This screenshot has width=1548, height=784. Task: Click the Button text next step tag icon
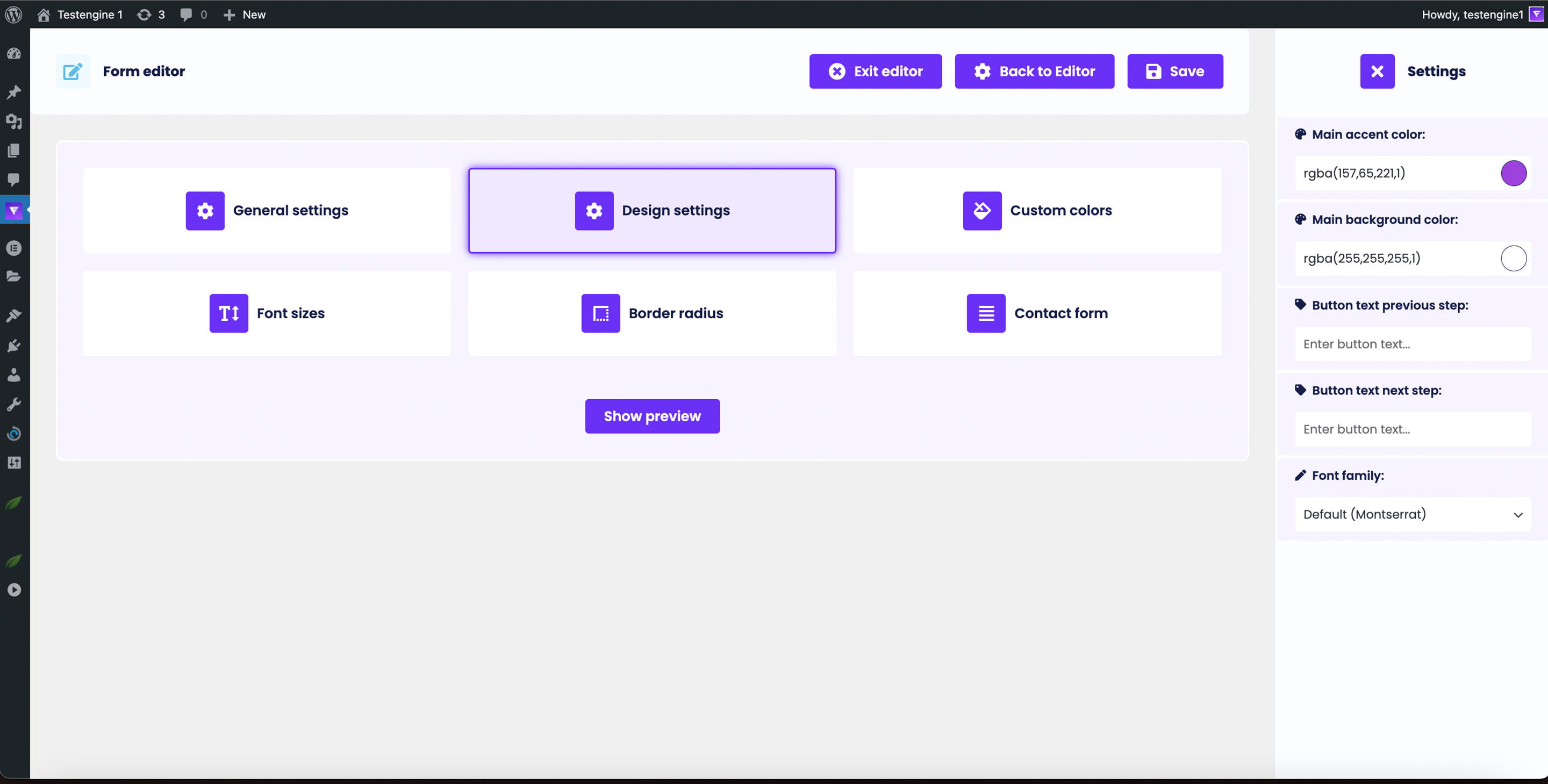(1300, 391)
